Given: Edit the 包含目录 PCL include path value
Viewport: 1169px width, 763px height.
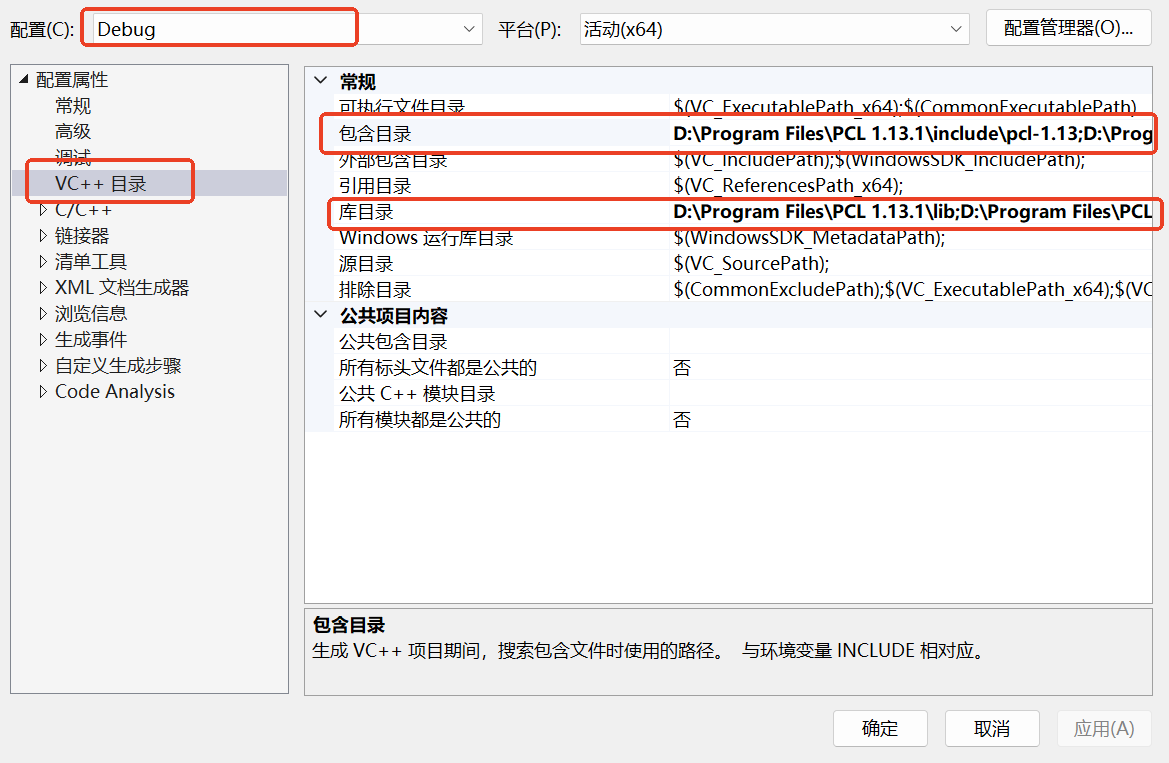Looking at the screenshot, I should pos(912,134).
